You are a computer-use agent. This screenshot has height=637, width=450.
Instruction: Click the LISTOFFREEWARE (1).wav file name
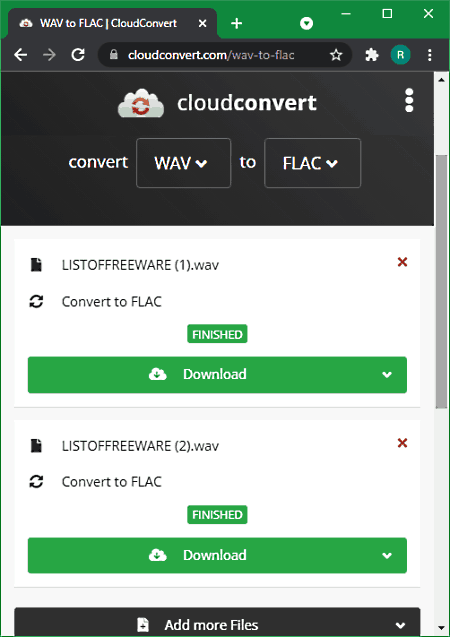coord(140,265)
